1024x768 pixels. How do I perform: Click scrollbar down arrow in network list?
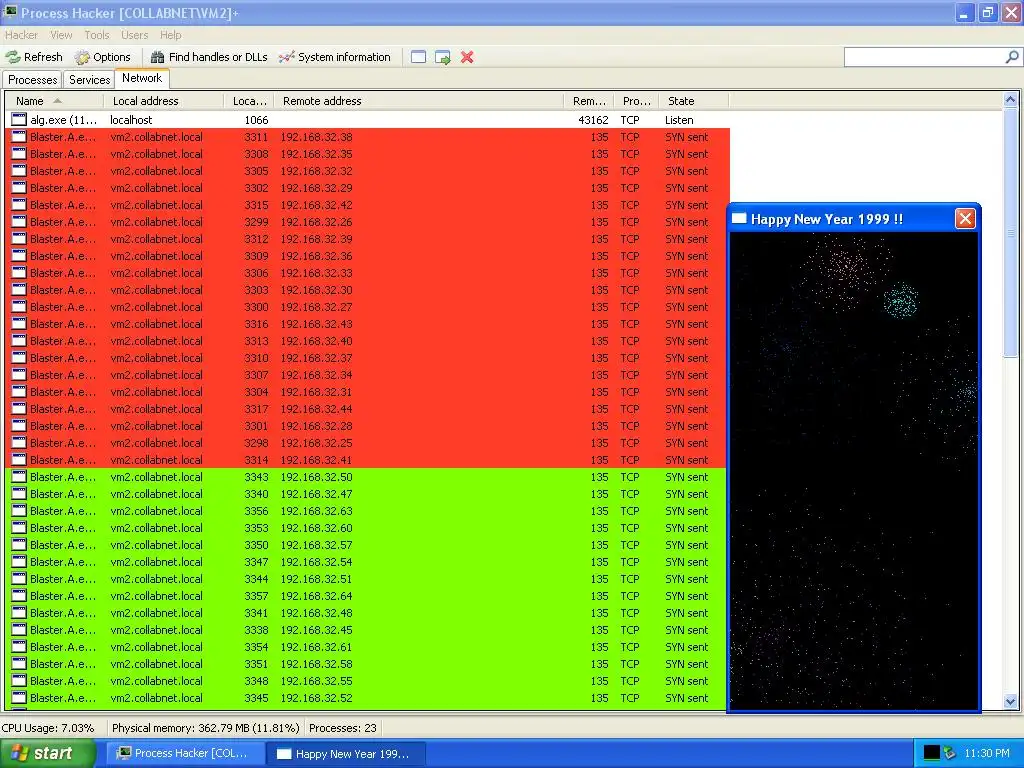(x=1010, y=702)
